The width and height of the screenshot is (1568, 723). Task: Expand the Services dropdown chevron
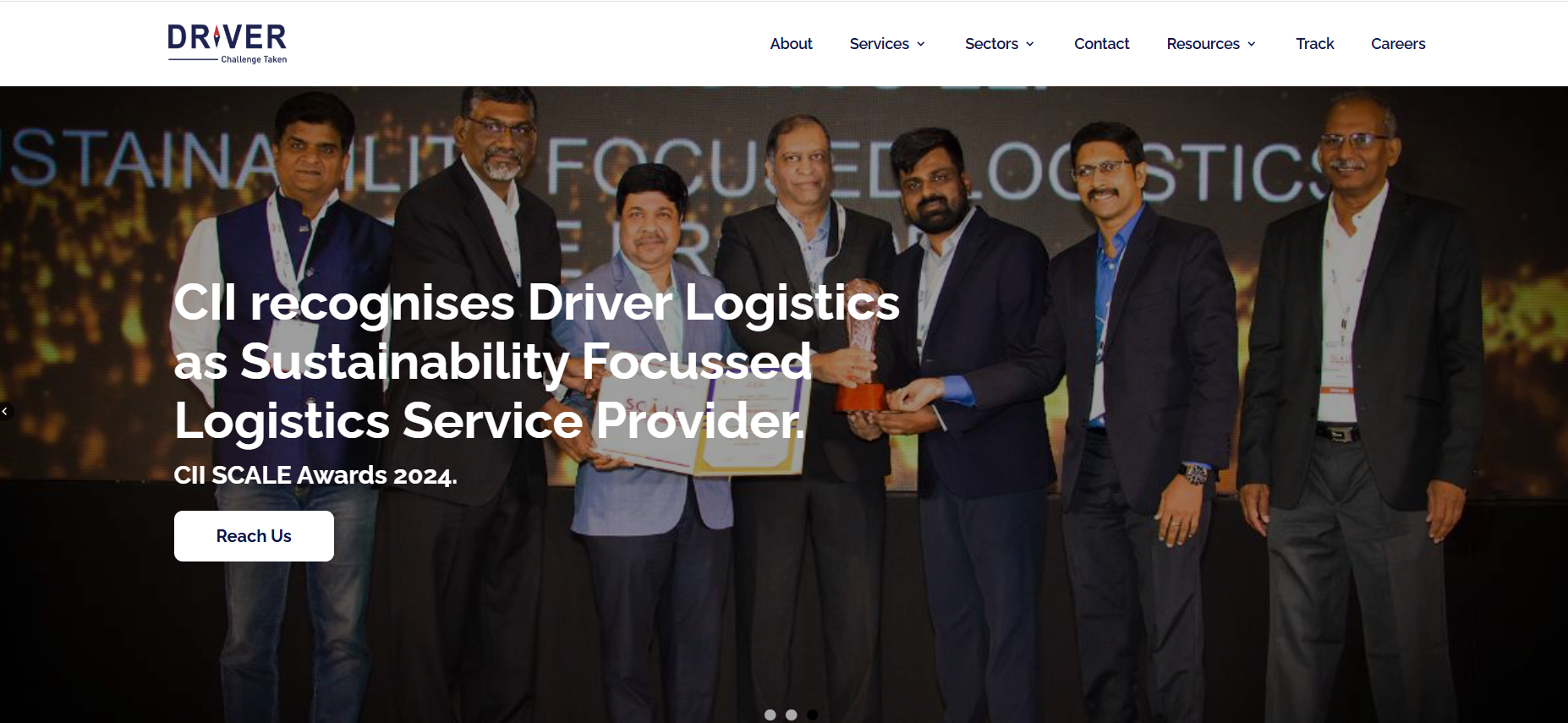click(921, 44)
